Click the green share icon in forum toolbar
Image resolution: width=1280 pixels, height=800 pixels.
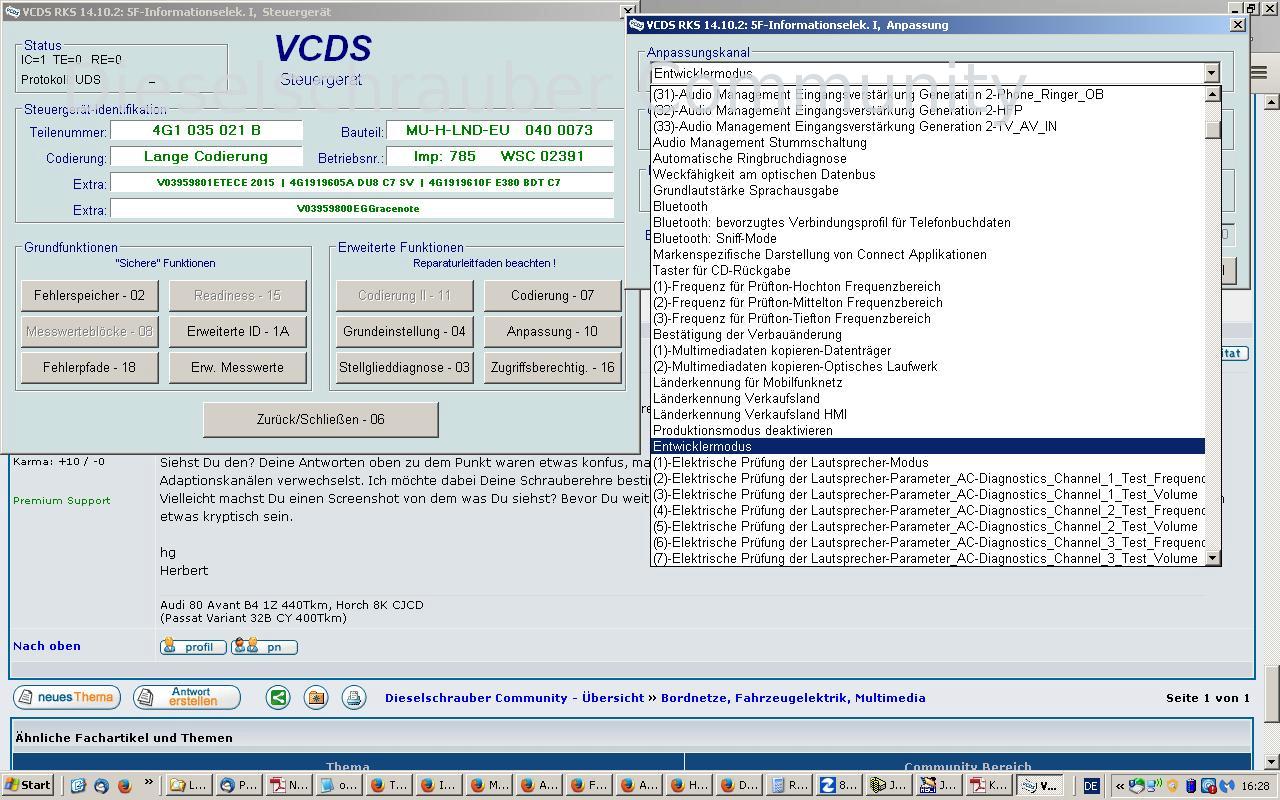coord(278,697)
